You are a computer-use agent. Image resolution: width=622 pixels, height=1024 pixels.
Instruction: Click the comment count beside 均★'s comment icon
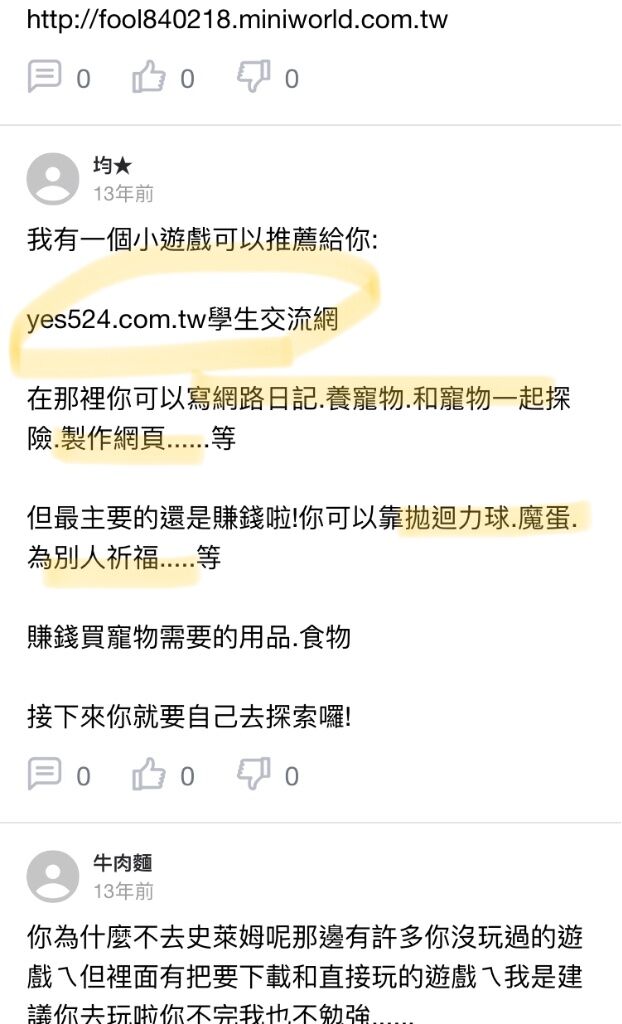coord(83,776)
